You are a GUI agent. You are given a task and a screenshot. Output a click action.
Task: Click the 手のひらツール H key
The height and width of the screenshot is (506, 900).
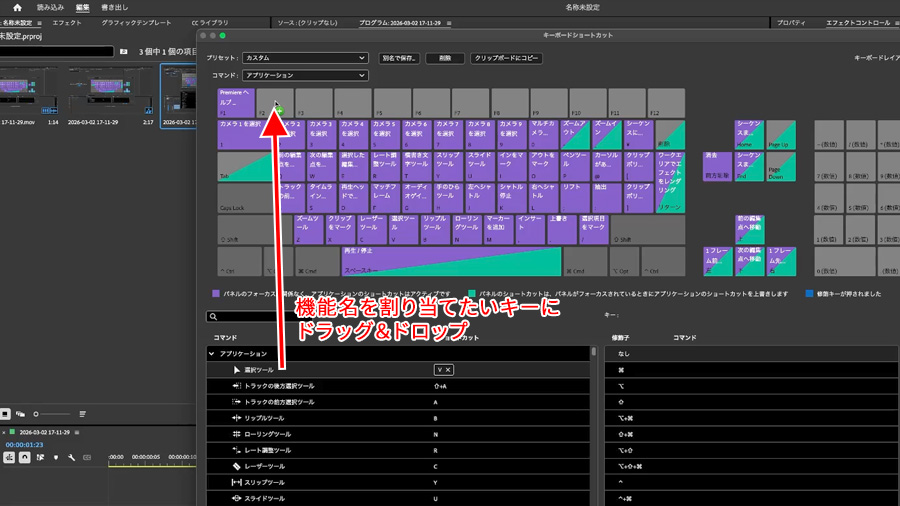[x=447, y=198]
